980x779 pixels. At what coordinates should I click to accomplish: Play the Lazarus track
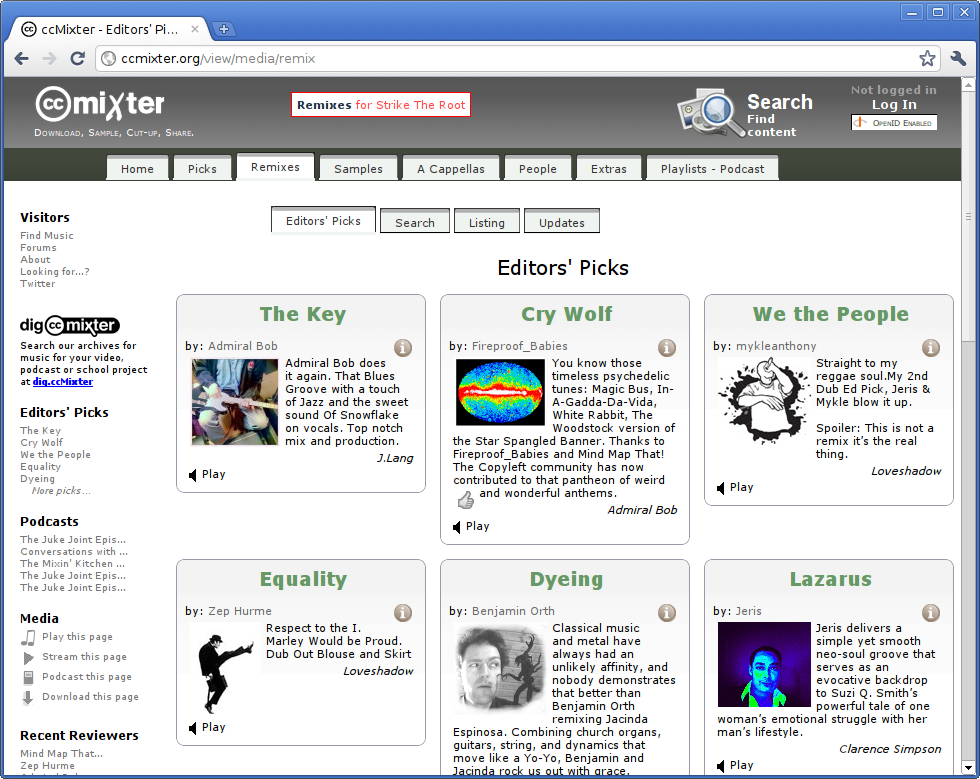[735, 765]
